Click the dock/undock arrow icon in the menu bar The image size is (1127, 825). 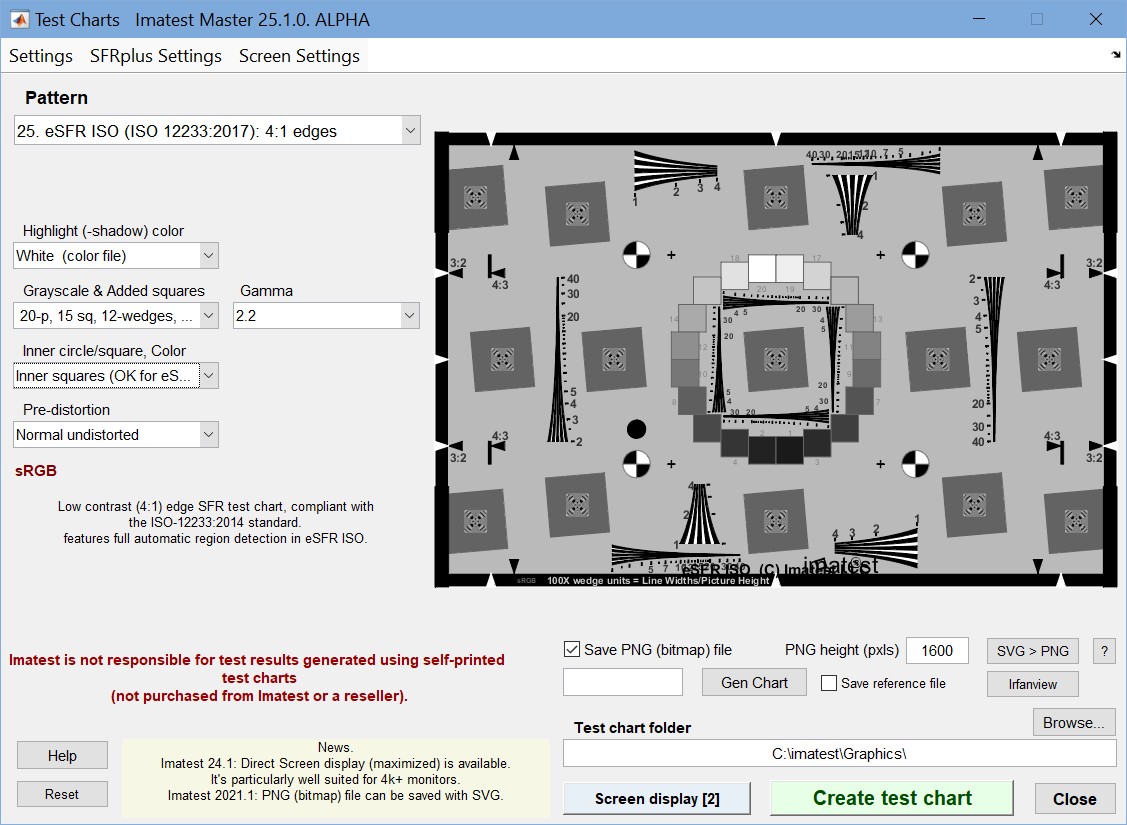pyautogui.click(x=1115, y=55)
